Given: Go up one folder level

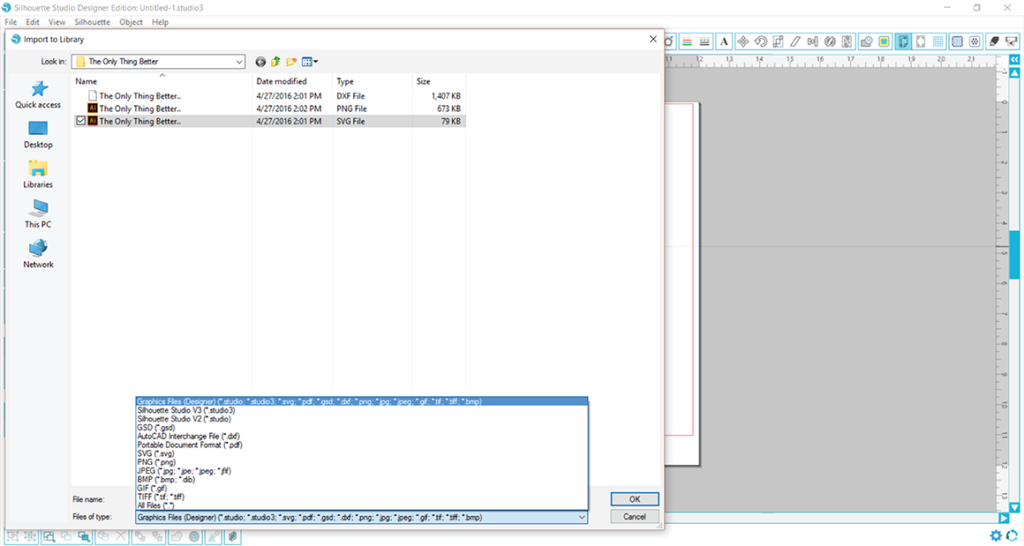Looking at the screenshot, I should (276, 61).
